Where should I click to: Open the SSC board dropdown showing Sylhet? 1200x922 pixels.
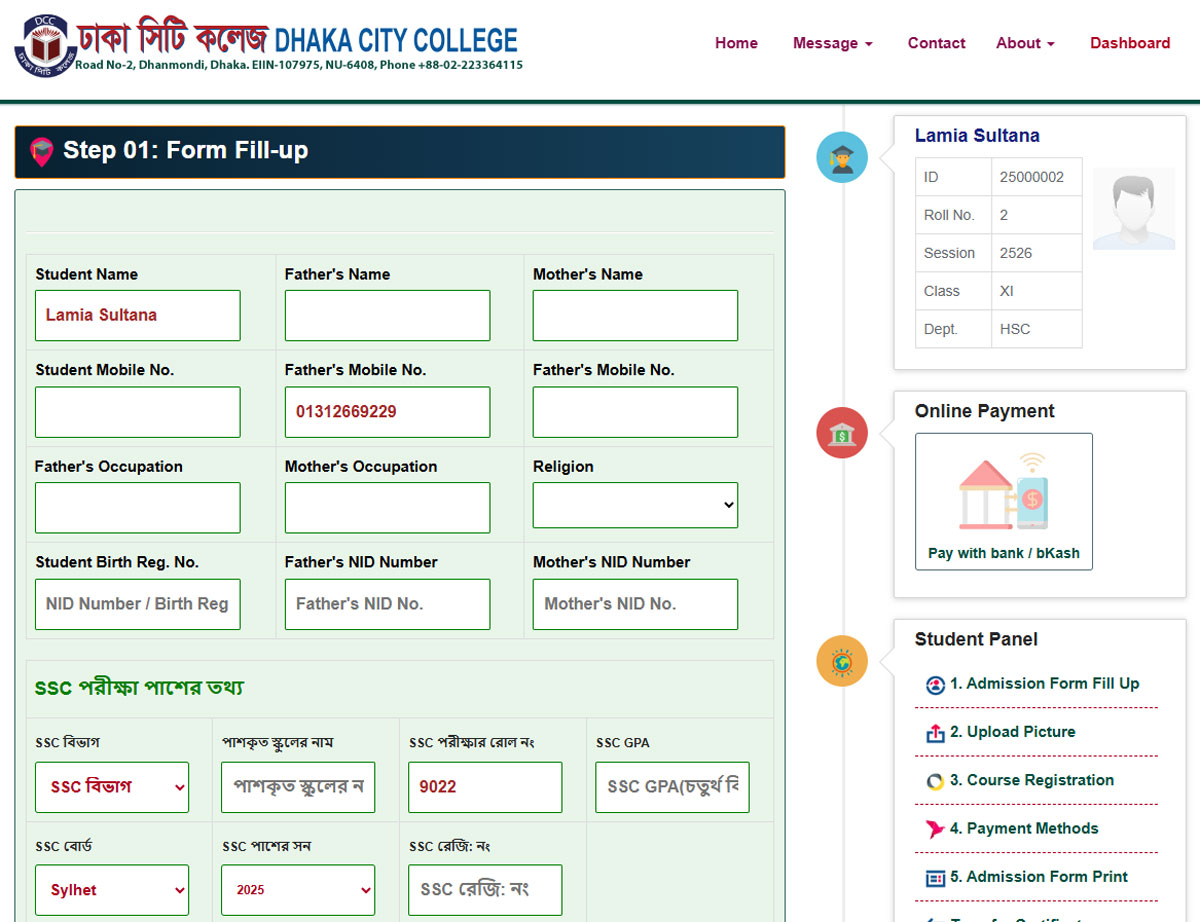(x=112, y=890)
